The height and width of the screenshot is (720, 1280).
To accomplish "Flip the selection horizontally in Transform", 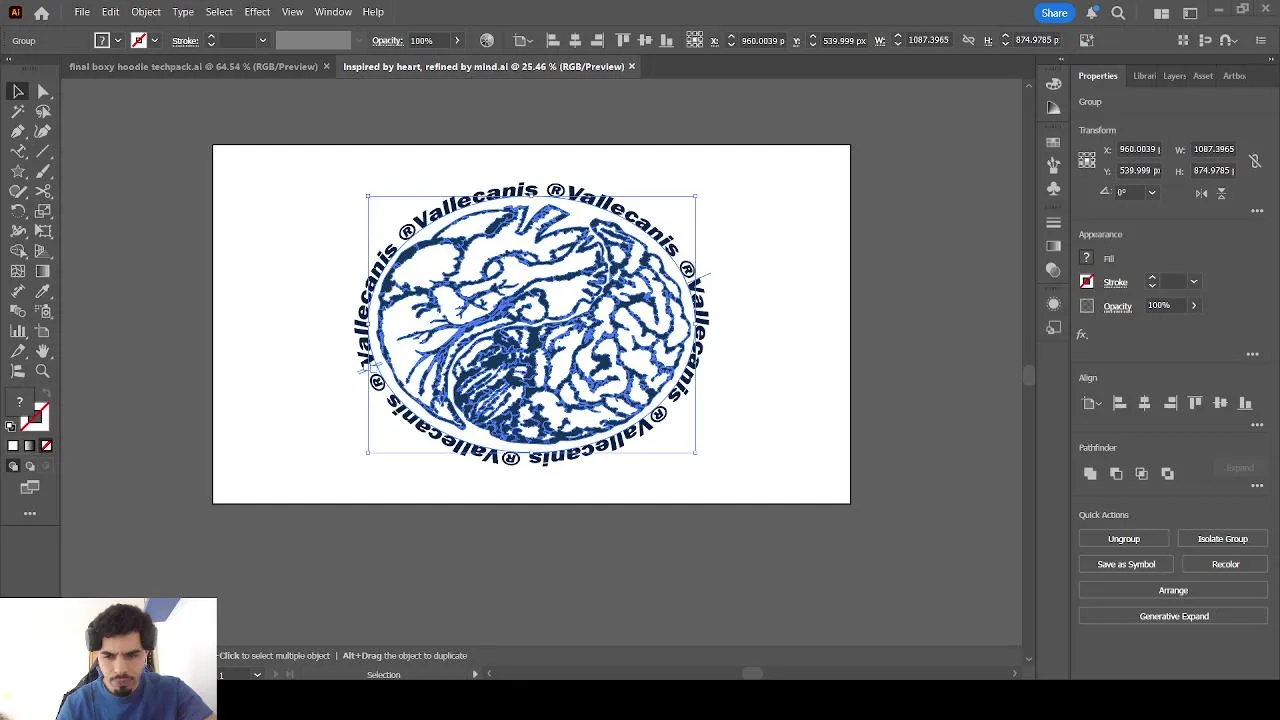I will [x=1201, y=193].
